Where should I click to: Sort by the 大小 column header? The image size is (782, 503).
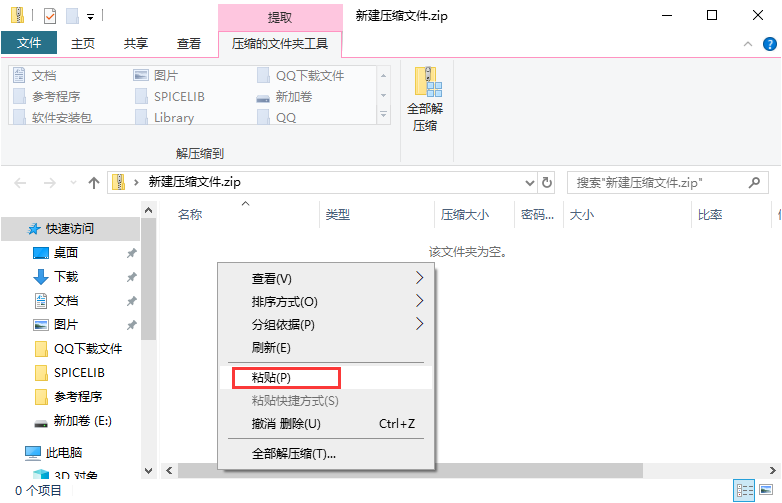point(582,215)
